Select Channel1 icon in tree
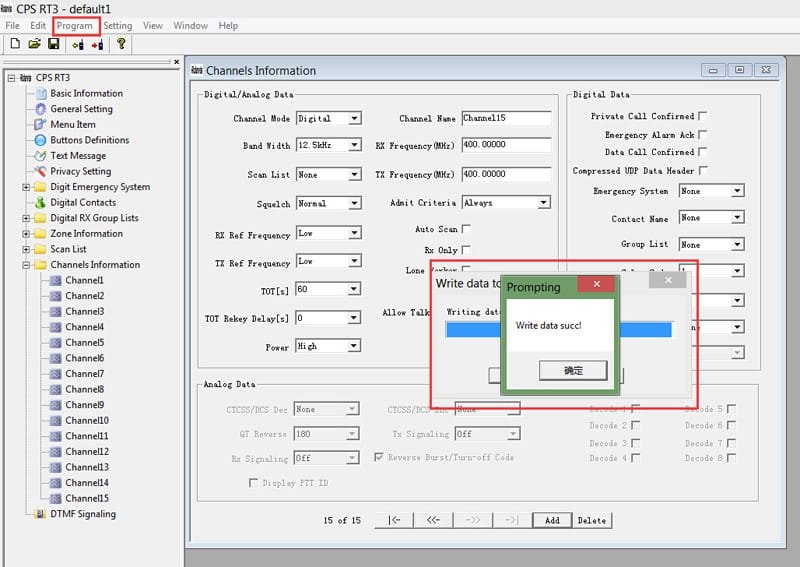Viewport: 800px width, 567px height. [56, 281]
